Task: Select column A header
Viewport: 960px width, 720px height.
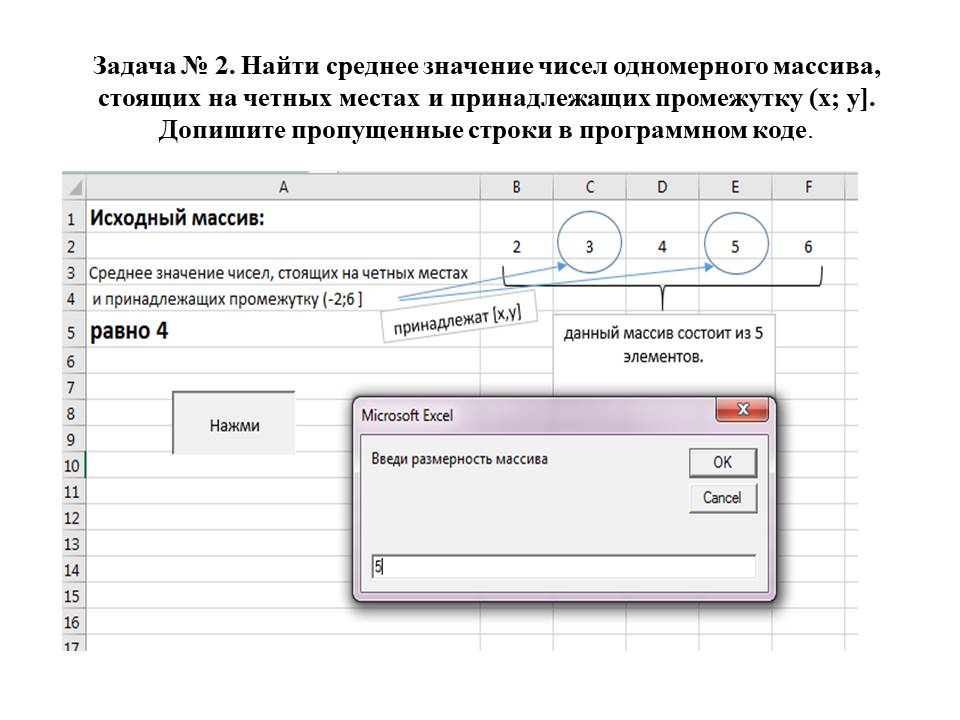Action: point(283,187)
